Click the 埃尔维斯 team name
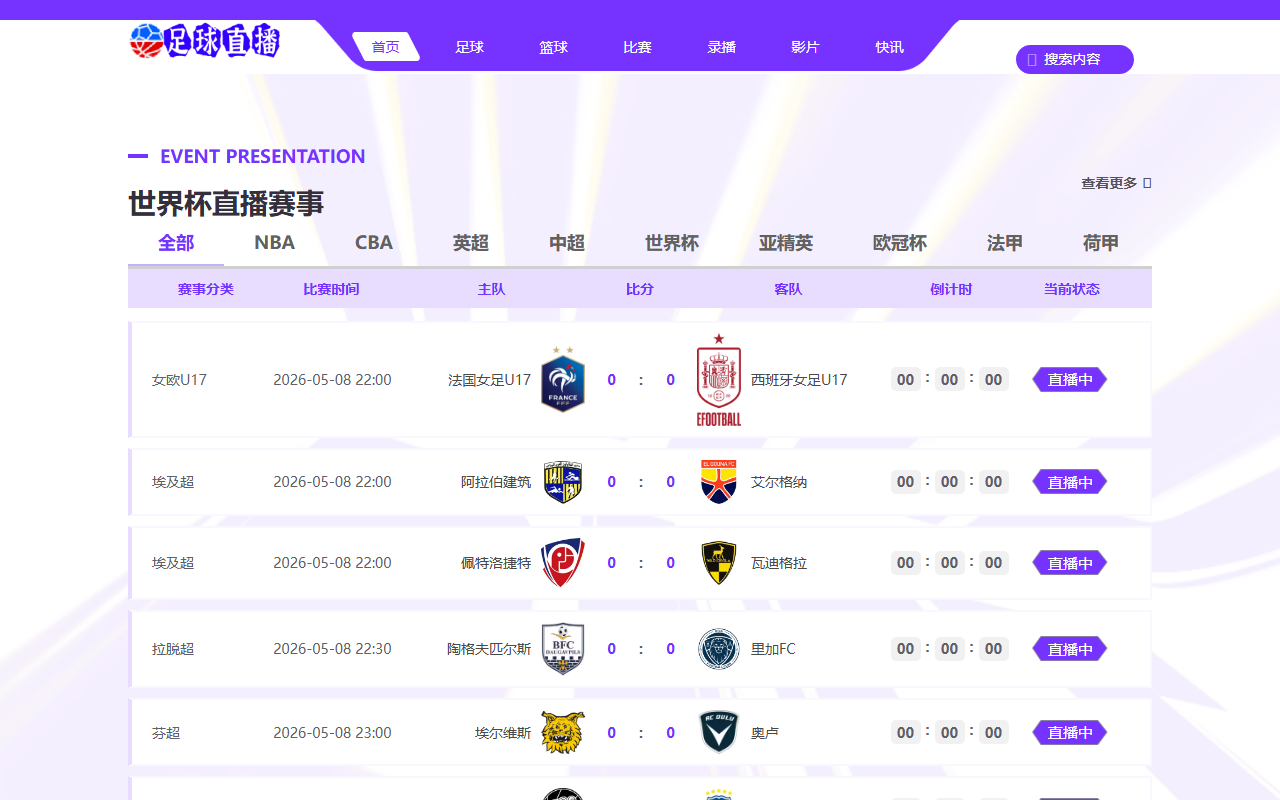1280x800 pixels. [x=503, y=733]
